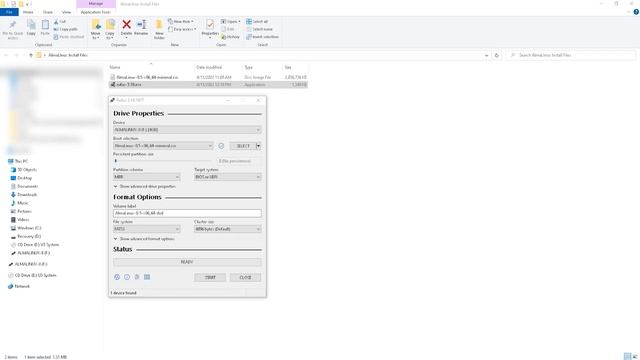Screen dimensions: 640x360
Task: Open Explorer Help question mark icon
Action: [x=636, y=12]
